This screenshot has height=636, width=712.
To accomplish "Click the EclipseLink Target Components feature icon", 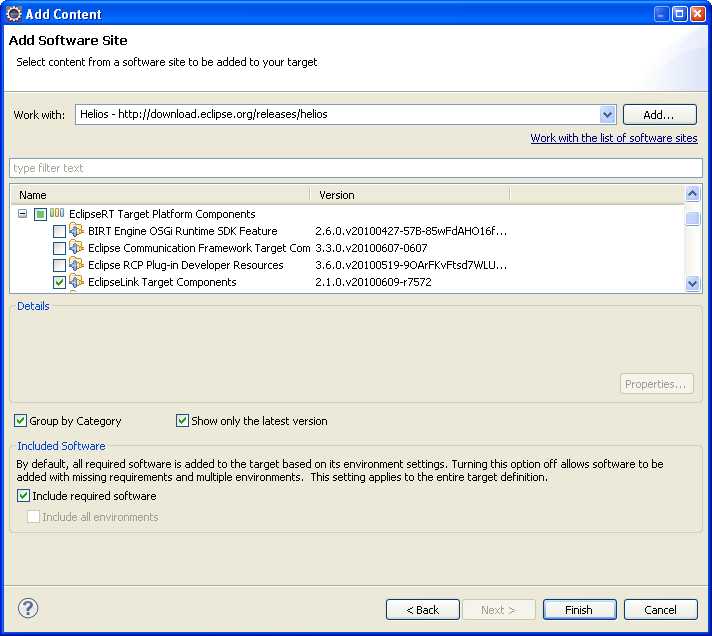I will point(76,281).
